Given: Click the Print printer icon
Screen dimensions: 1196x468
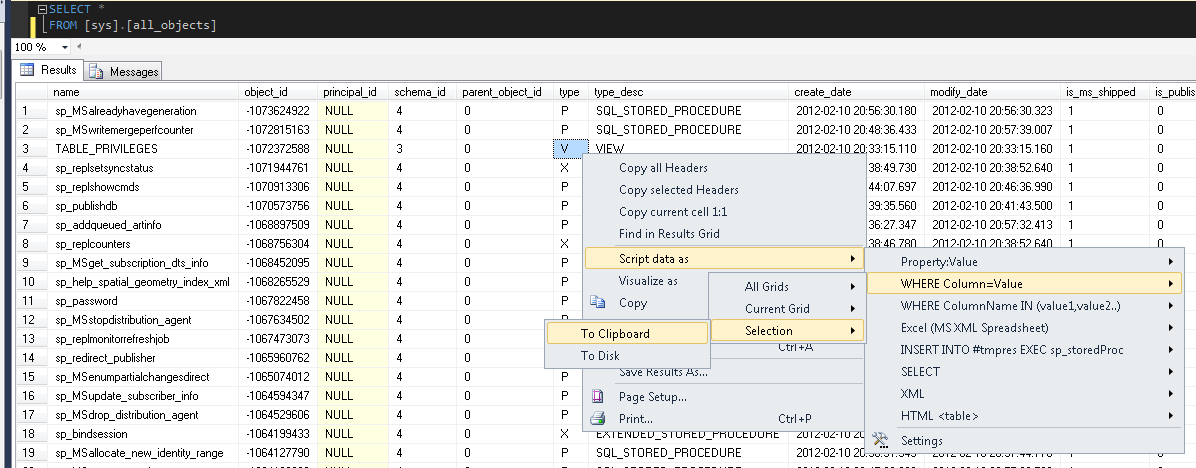Looking at the screenshot, I should pos(598,418).
